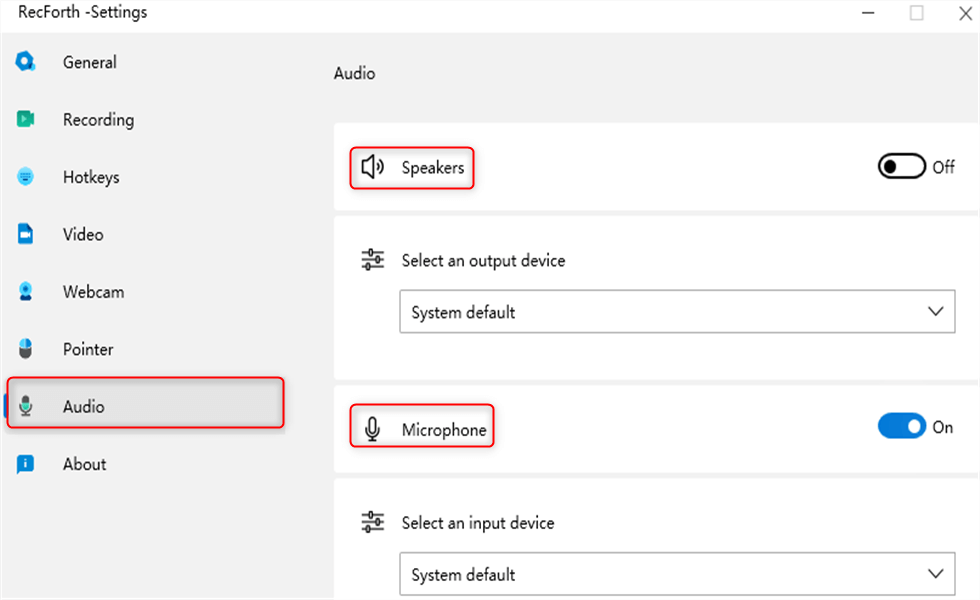The width and height of the screenshot is (980, 600).
Task: Click the 'On' label beside Microphone switch
Action: click(942, 427)
